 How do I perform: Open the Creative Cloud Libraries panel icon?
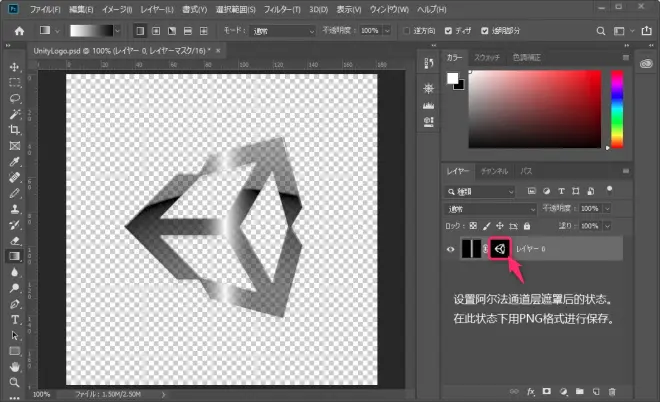click(646, 64)
